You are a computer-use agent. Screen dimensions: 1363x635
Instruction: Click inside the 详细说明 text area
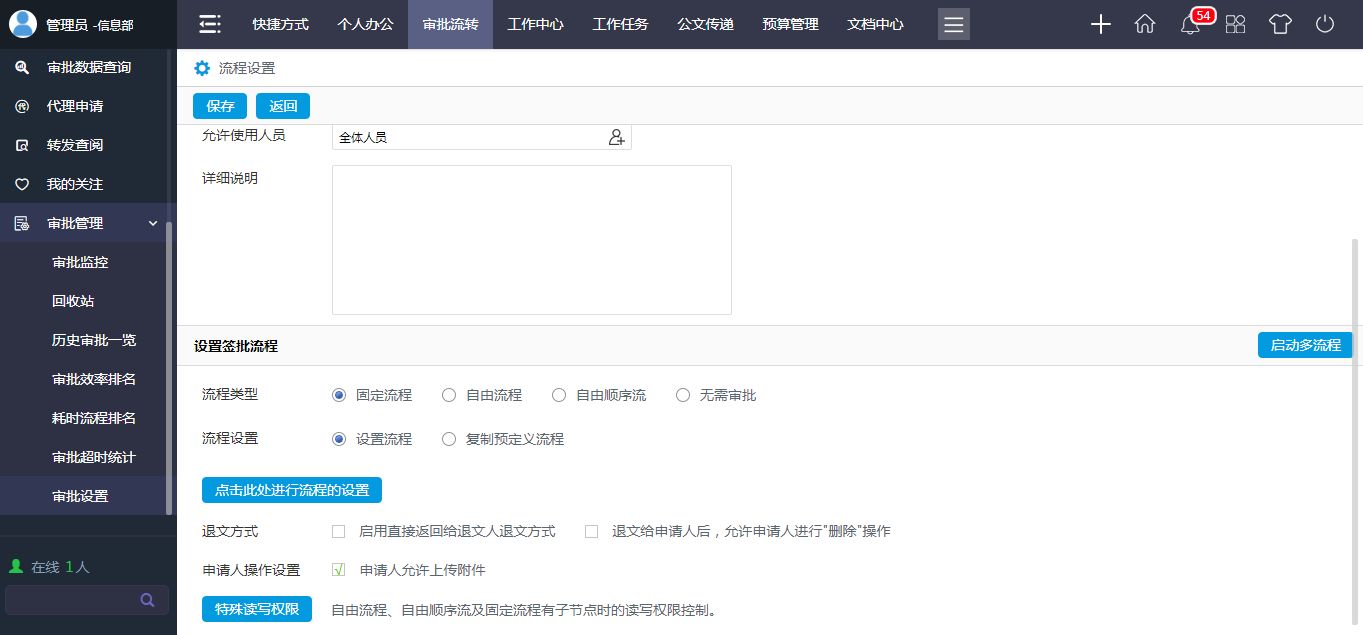point(531,240)
